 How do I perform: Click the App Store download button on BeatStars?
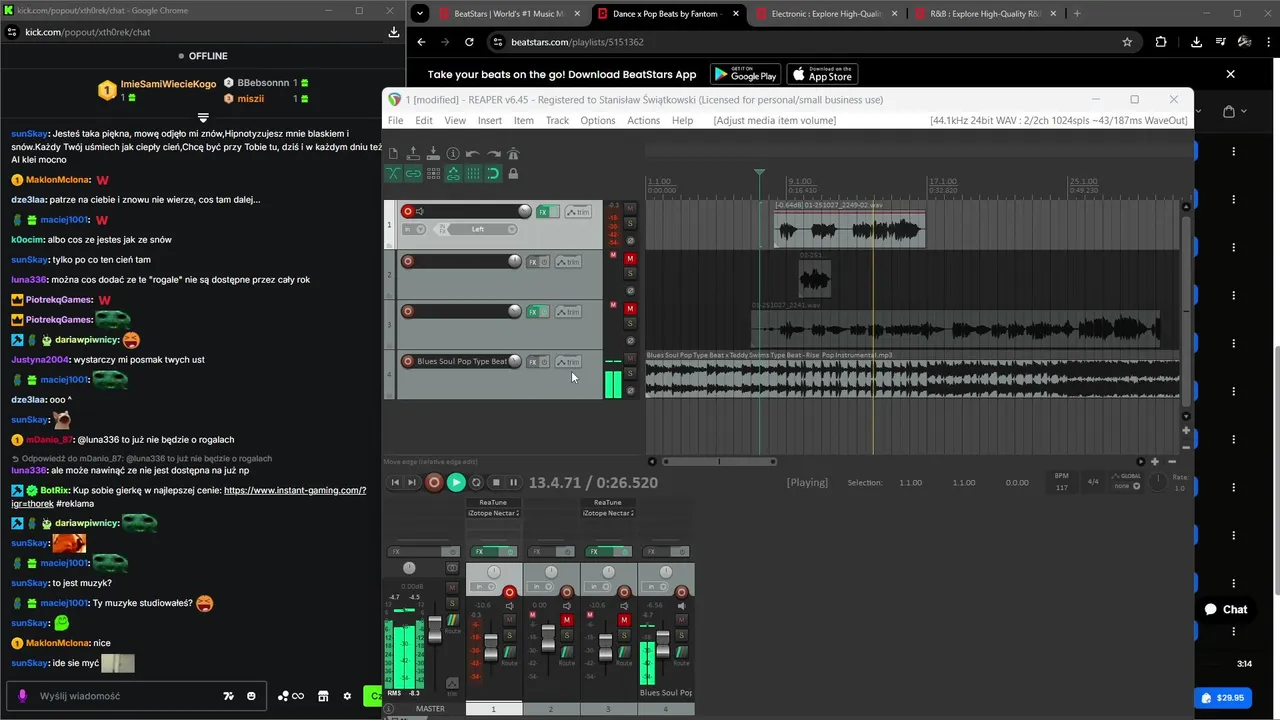(x=822, y=74)
